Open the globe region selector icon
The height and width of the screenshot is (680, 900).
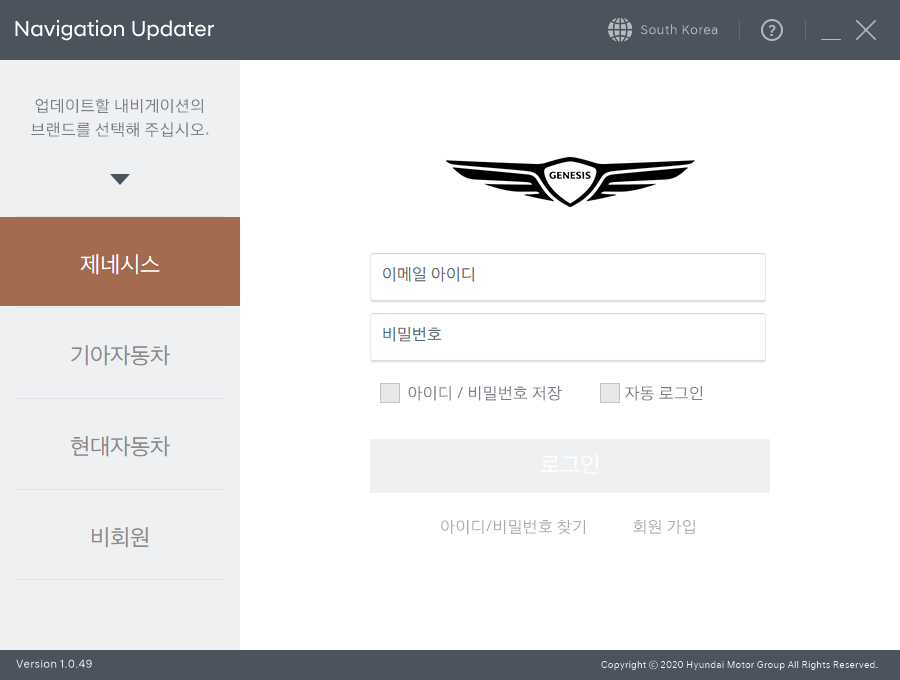pos(620,30)
